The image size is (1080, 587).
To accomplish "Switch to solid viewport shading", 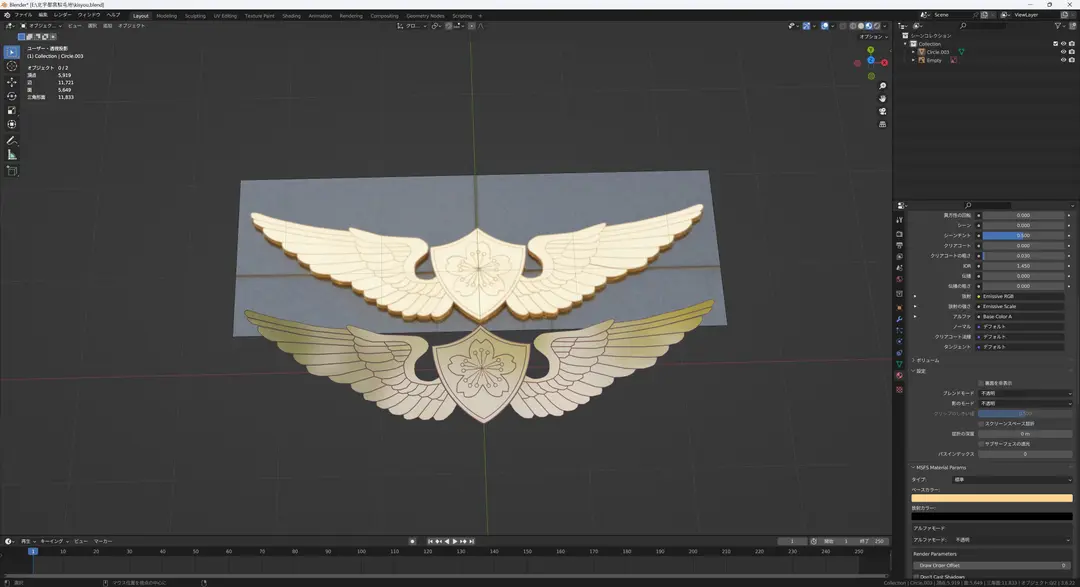I will click(860, 26).
